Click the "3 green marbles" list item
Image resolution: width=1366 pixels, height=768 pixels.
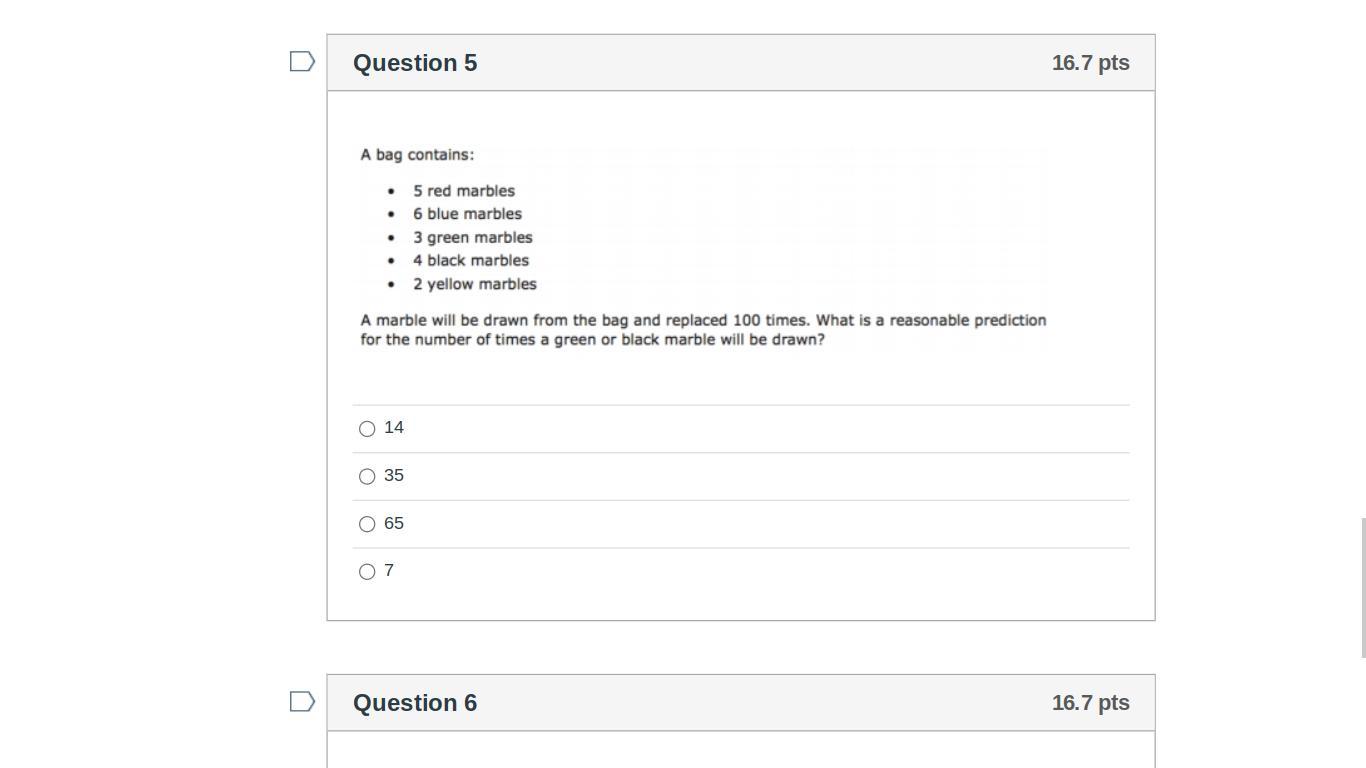(472, 238)
